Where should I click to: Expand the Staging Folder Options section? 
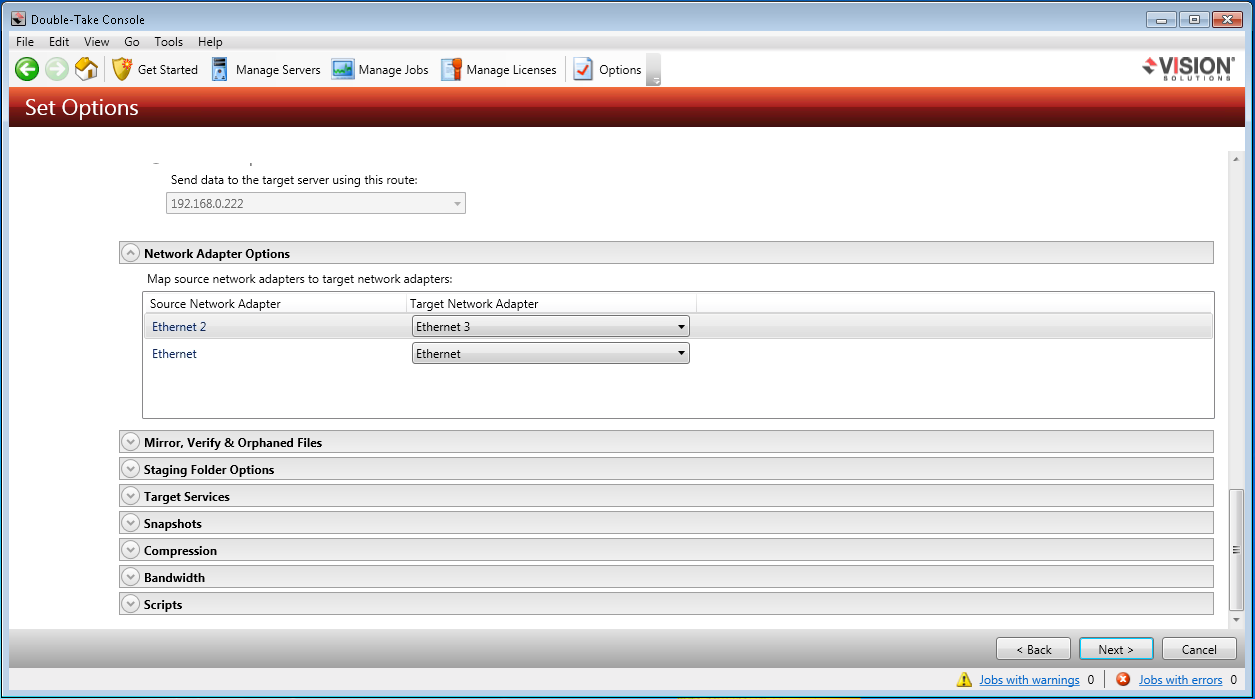tap(130, 469)
